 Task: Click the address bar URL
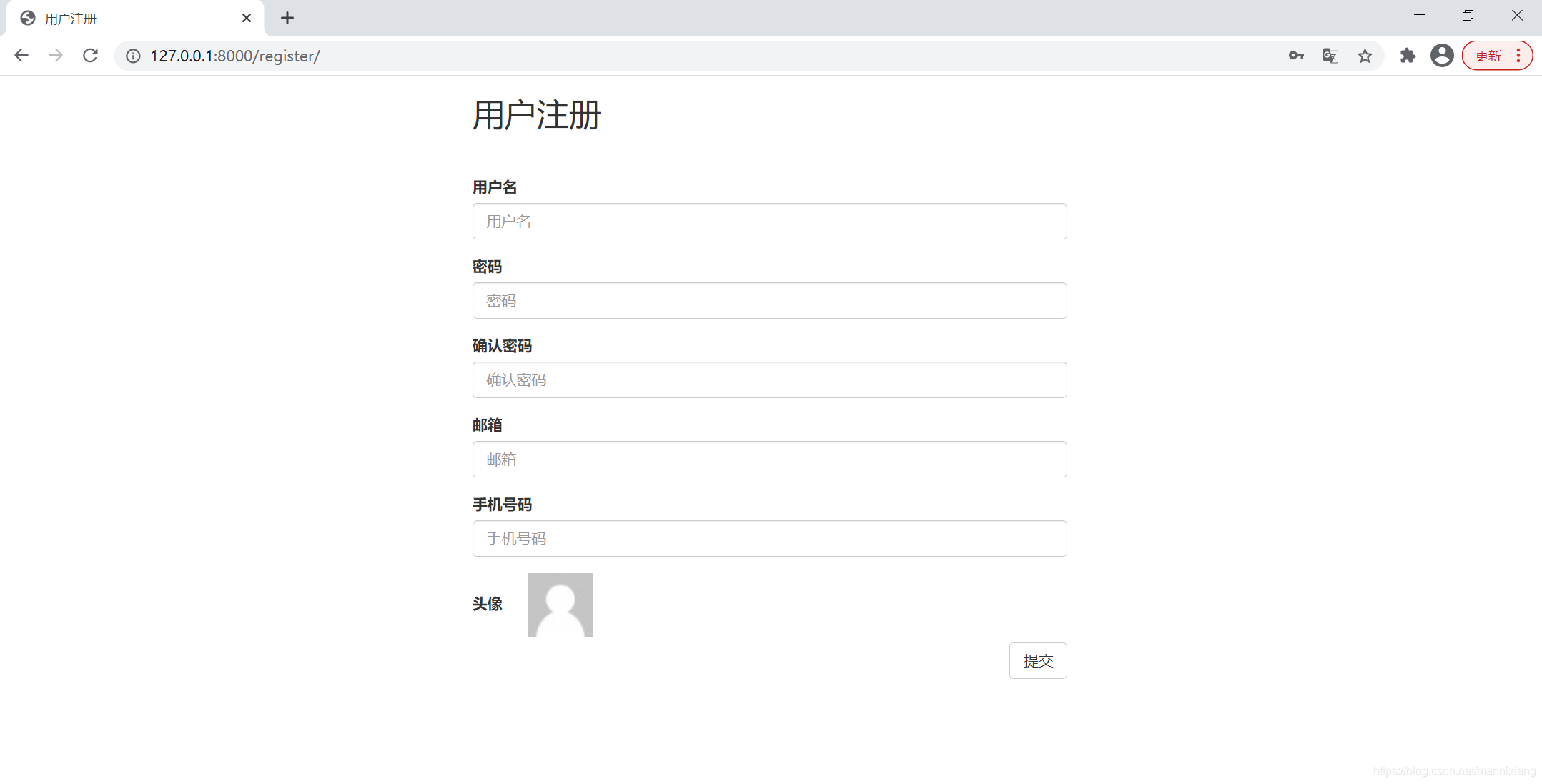click(235, 56)
